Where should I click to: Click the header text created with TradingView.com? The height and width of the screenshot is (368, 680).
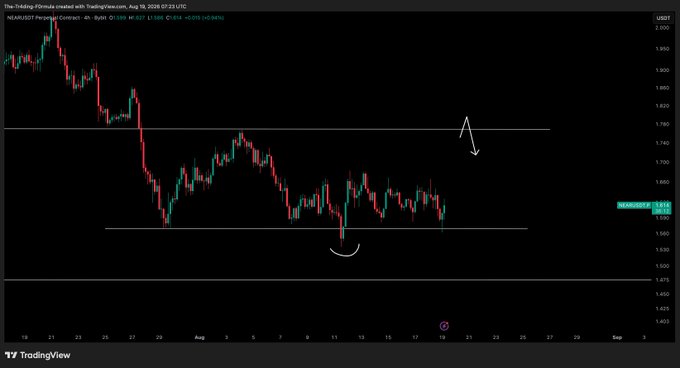coord(91,7)
